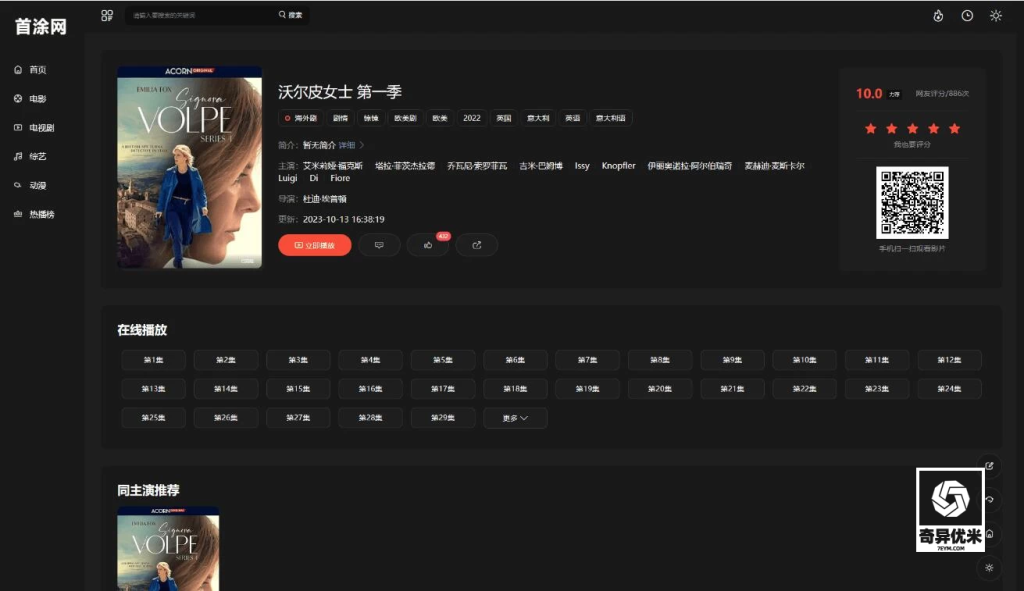
Task: Open actor Knopfler link
Action: click(x=618, y=166)
